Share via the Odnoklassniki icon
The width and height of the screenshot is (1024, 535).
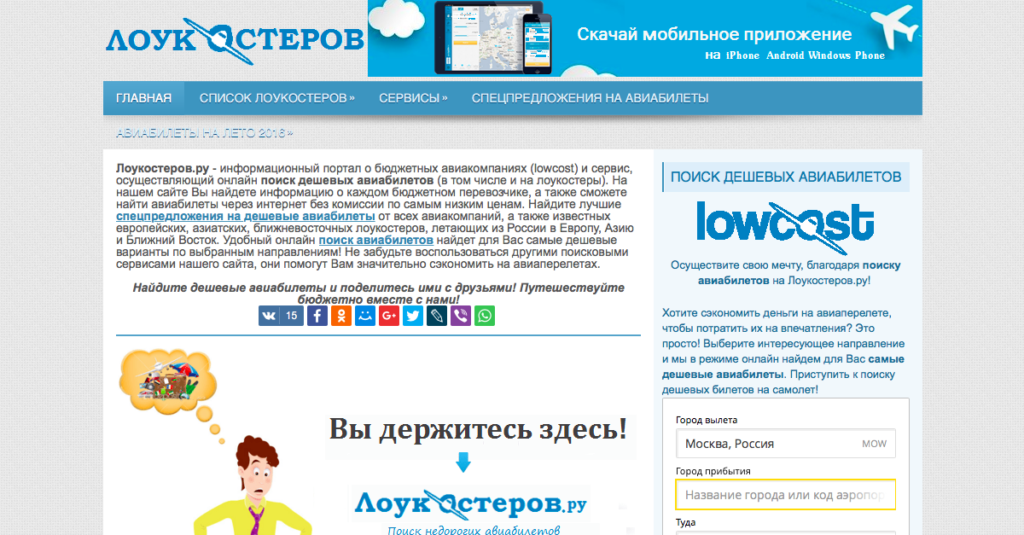click(341, 316)
